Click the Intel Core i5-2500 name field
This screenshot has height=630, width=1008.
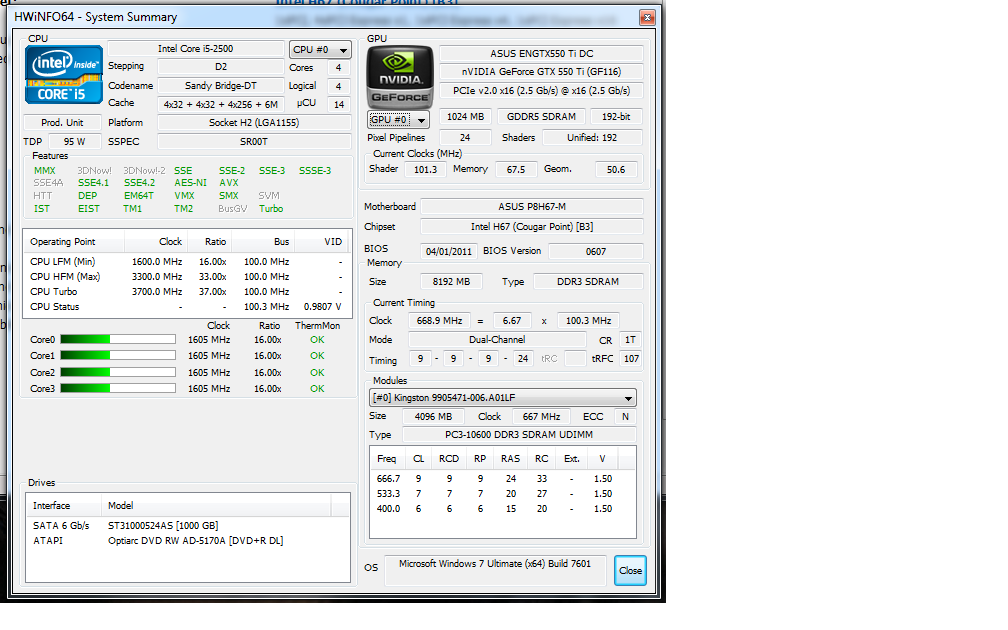click(195, 49)
